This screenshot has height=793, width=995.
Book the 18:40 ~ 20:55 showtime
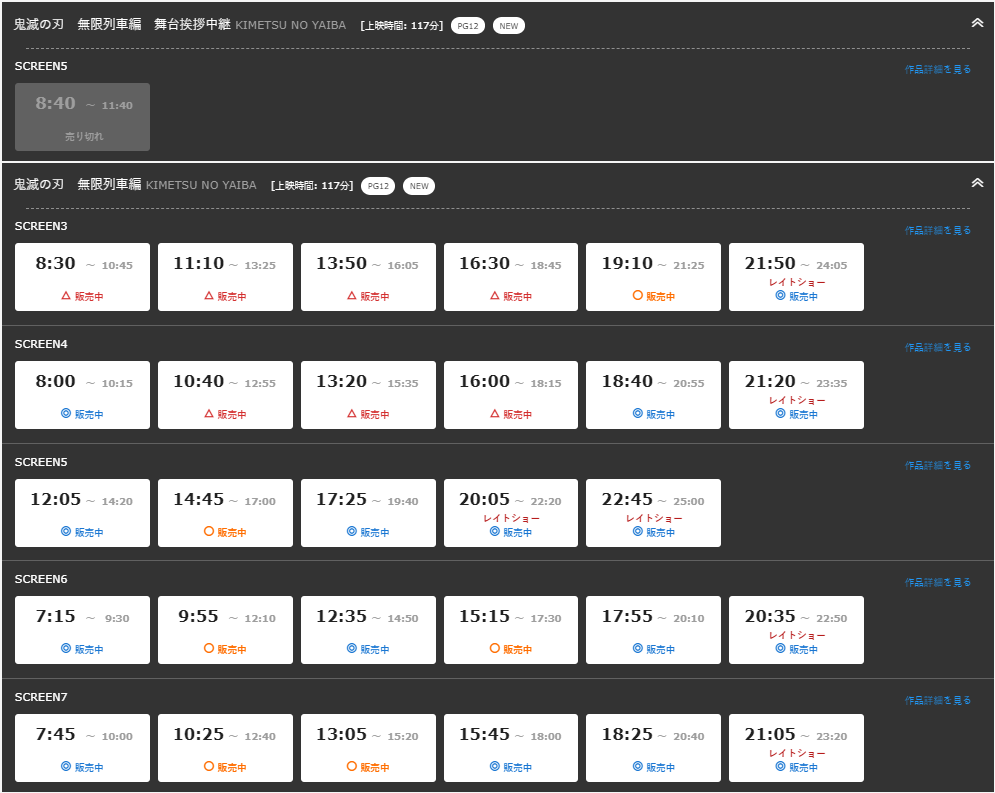click(653, 395)
